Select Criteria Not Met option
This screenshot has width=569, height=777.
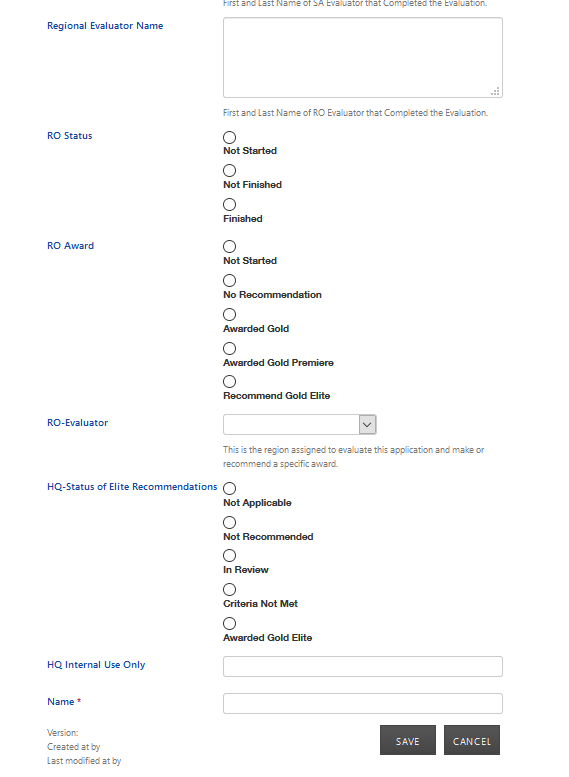click(x=229, y=589)
